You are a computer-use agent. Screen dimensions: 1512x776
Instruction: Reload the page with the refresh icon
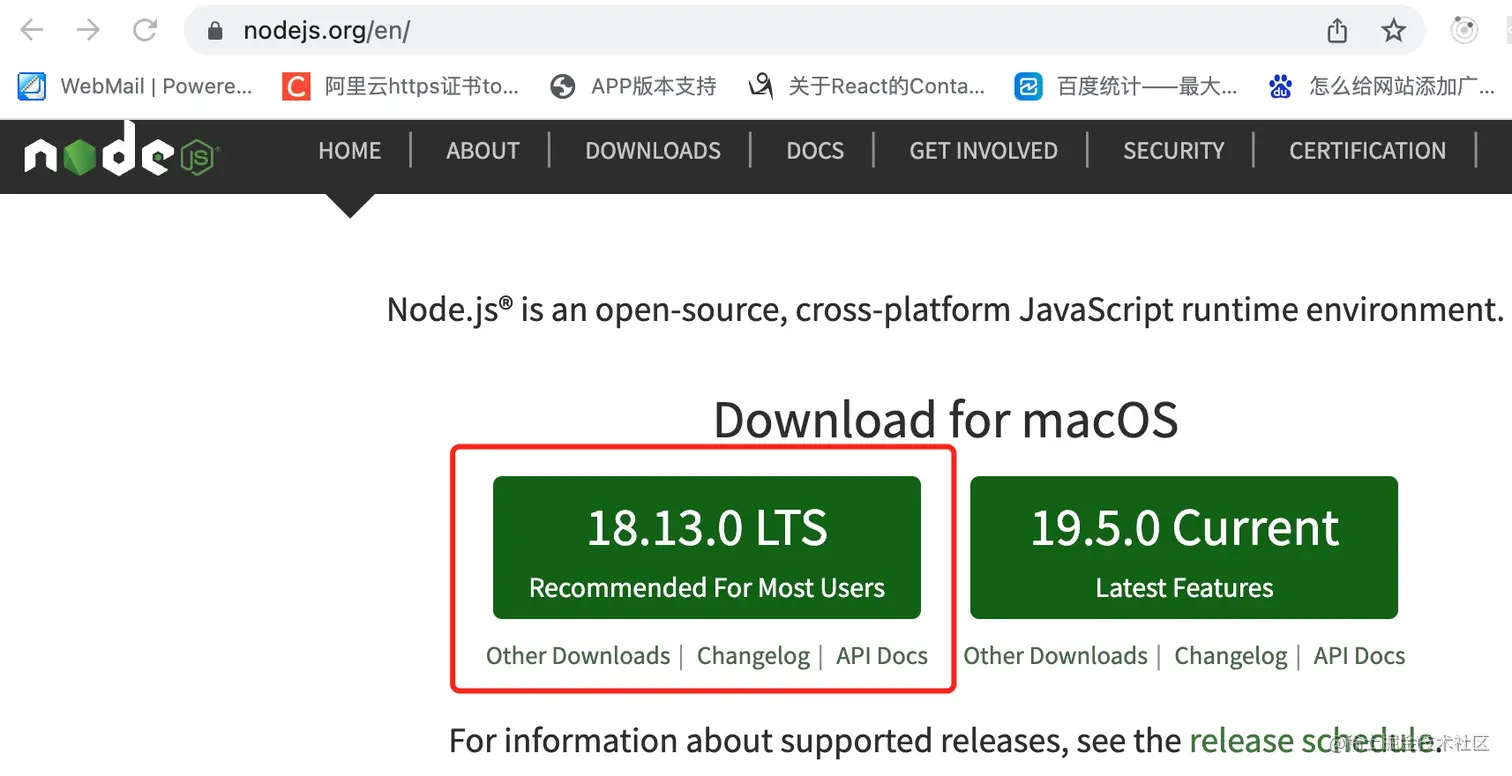pyautogui.click(x=146, y=30)
